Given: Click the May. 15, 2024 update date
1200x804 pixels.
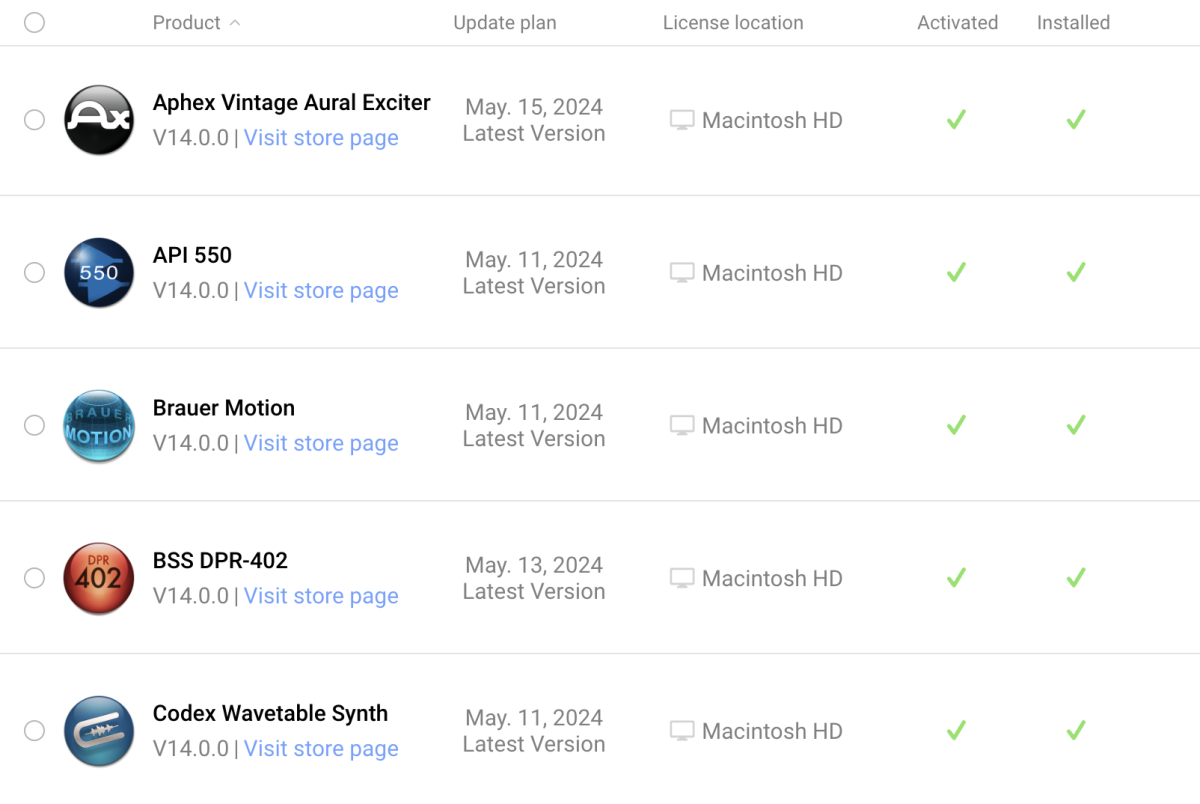Looking at the screenshot, I should coord(534,107).
